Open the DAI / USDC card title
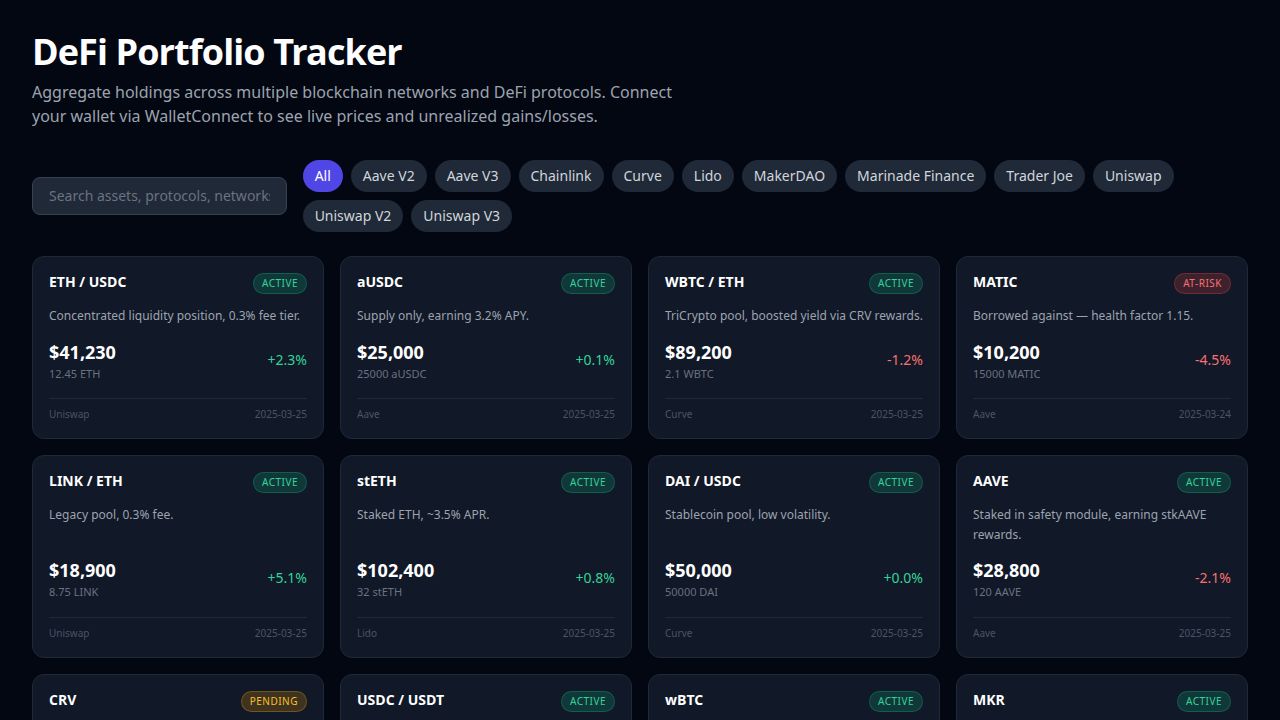The width and height of the screenshot is (1280, 720). [x=703, y=481]
